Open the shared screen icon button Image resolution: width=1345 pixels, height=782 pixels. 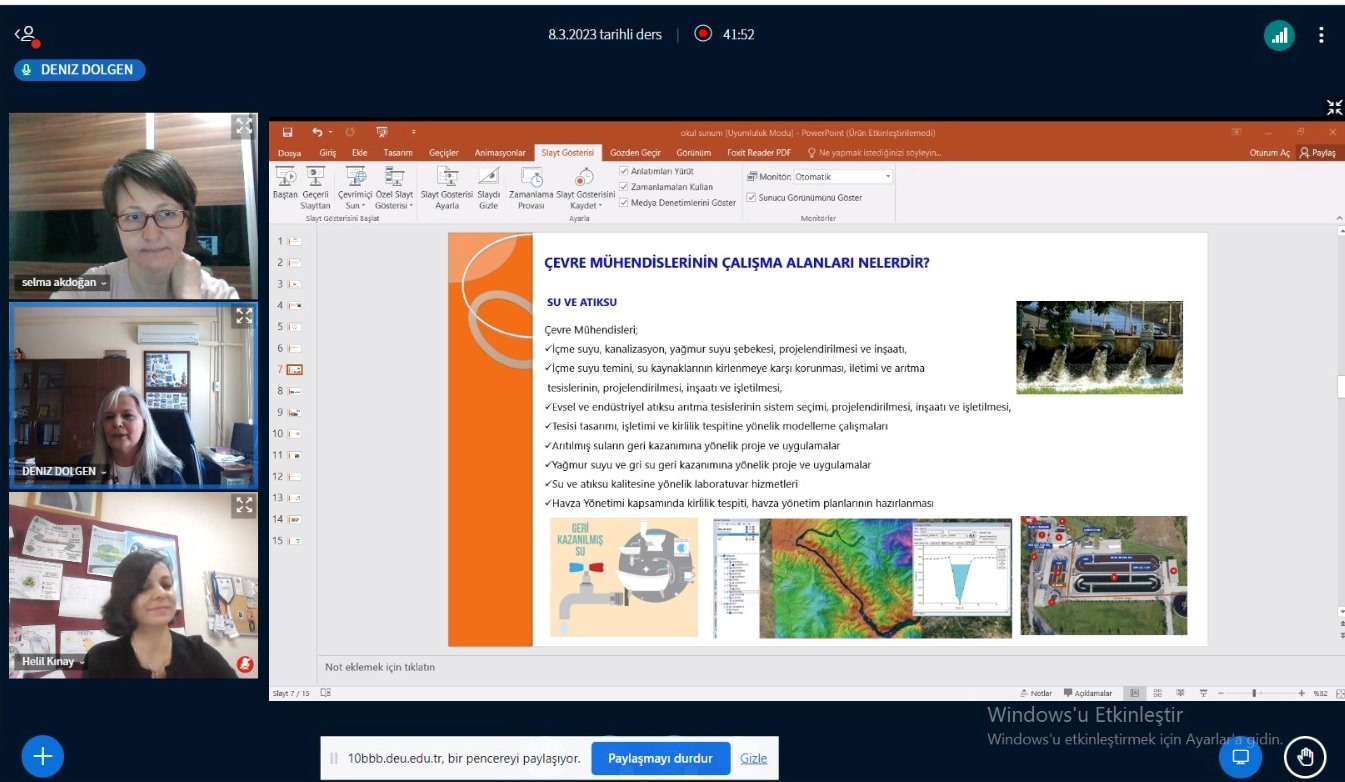1240,756
